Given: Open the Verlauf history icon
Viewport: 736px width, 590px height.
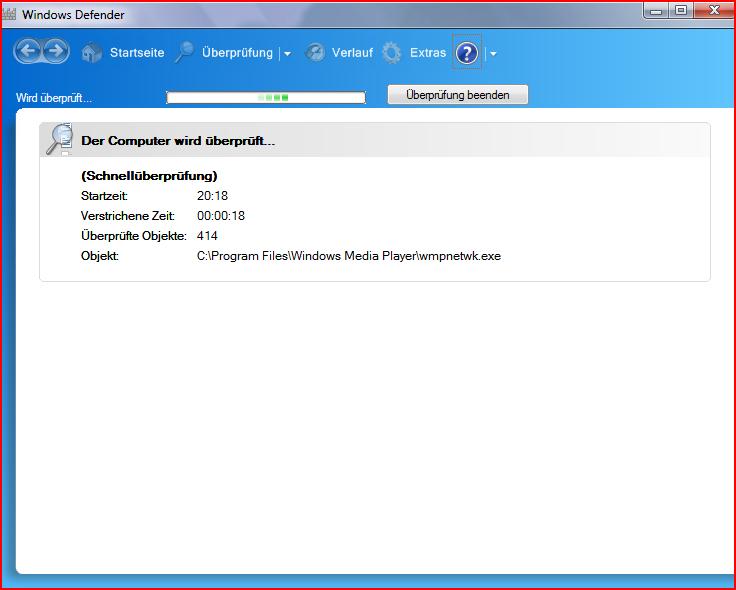Looking at the screenshot, I should click(315, 53).
